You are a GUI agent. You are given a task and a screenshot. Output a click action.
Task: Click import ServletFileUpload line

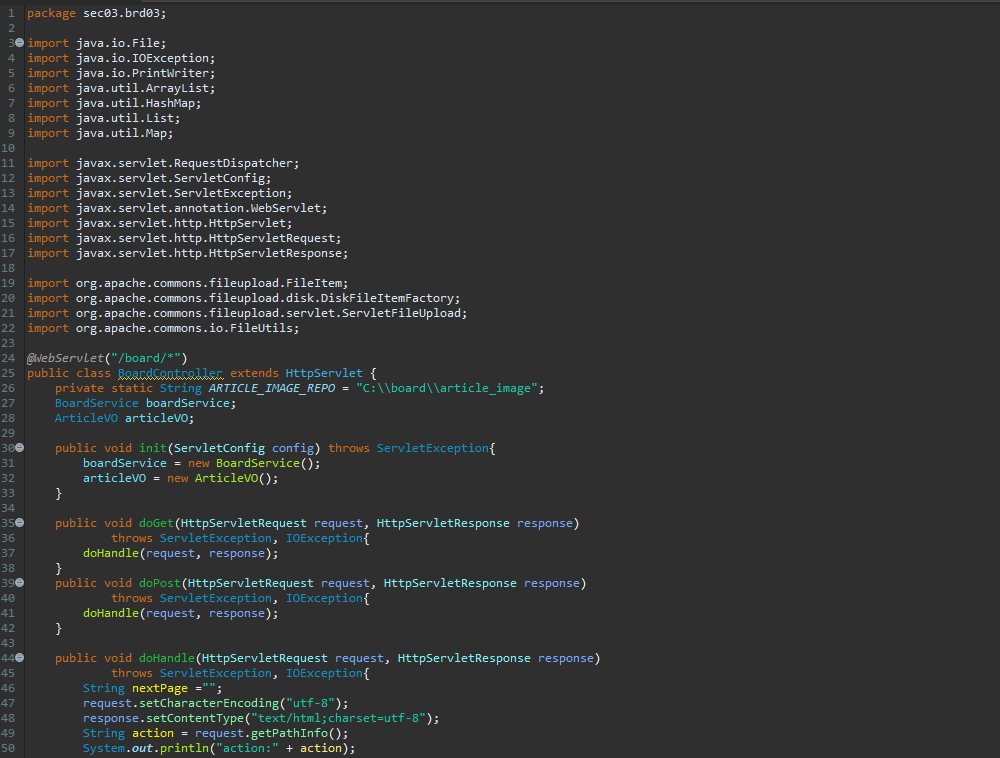click(x=247, y=313)
